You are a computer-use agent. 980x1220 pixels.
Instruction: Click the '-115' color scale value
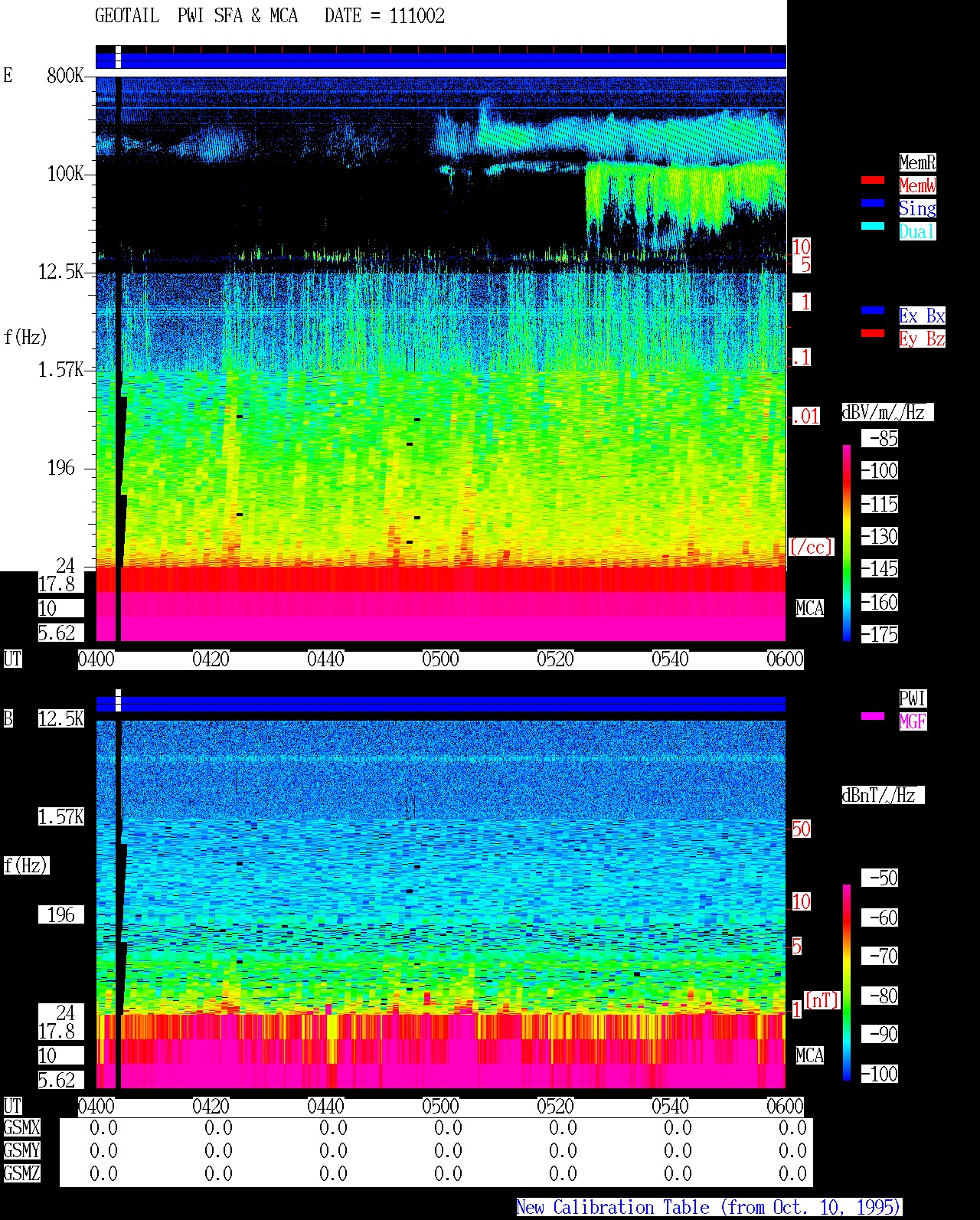click(880, 505)
